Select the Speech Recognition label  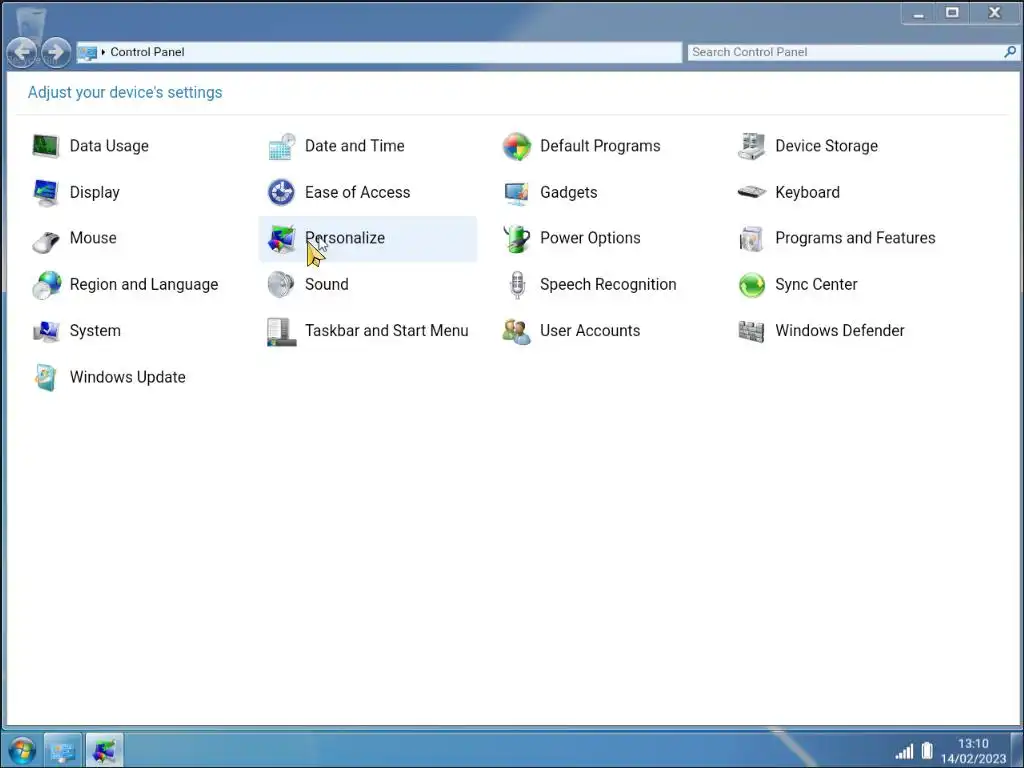(x=608, y=285)
